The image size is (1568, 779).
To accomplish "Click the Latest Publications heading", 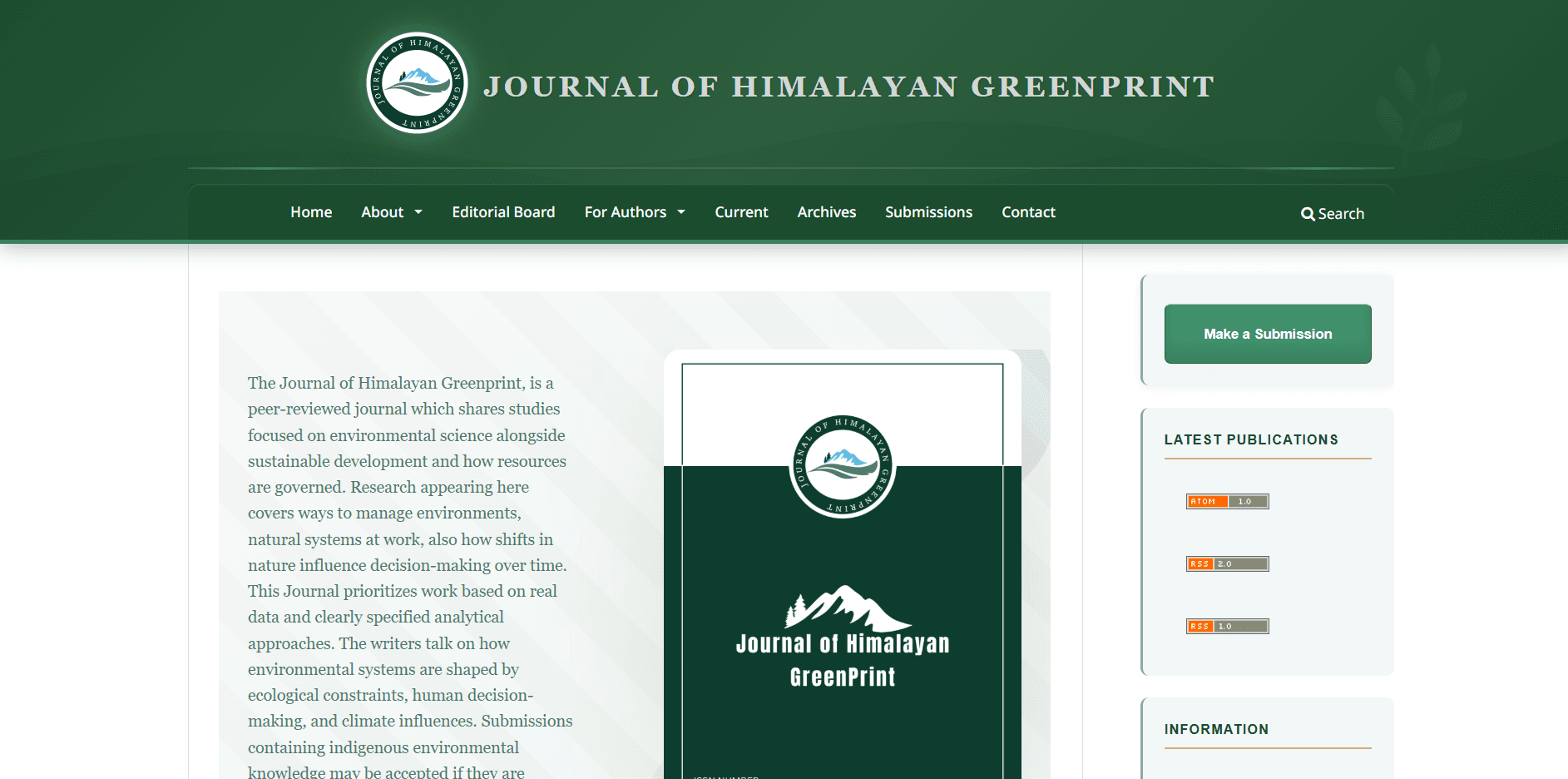I will click(x=1251, y=439).
